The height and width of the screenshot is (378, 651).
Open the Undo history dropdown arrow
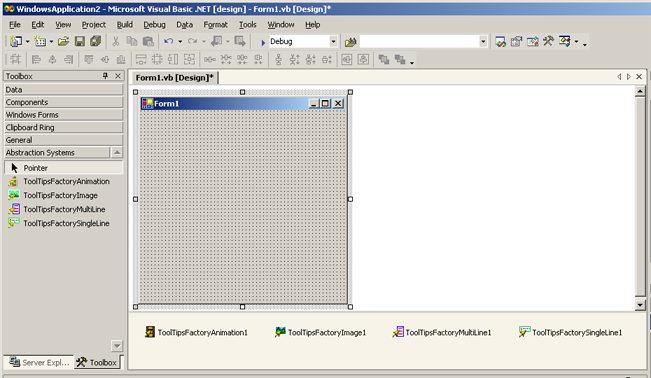point(180,42)
